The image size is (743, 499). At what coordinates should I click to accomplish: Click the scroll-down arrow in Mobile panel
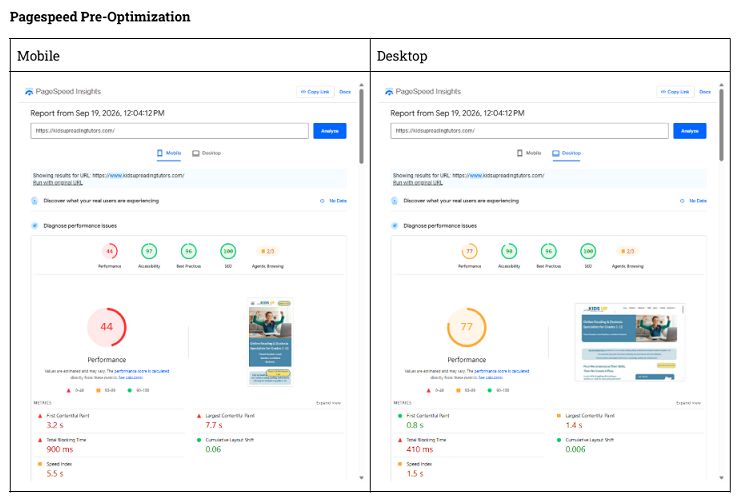click(x=361, y=478)
